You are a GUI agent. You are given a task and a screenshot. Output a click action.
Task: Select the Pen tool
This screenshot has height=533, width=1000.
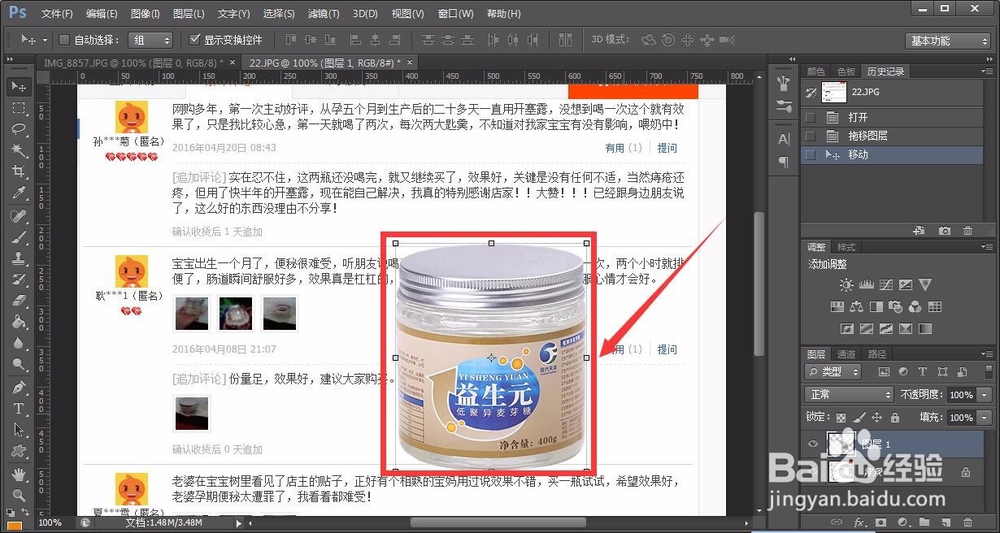pos(18,387)
